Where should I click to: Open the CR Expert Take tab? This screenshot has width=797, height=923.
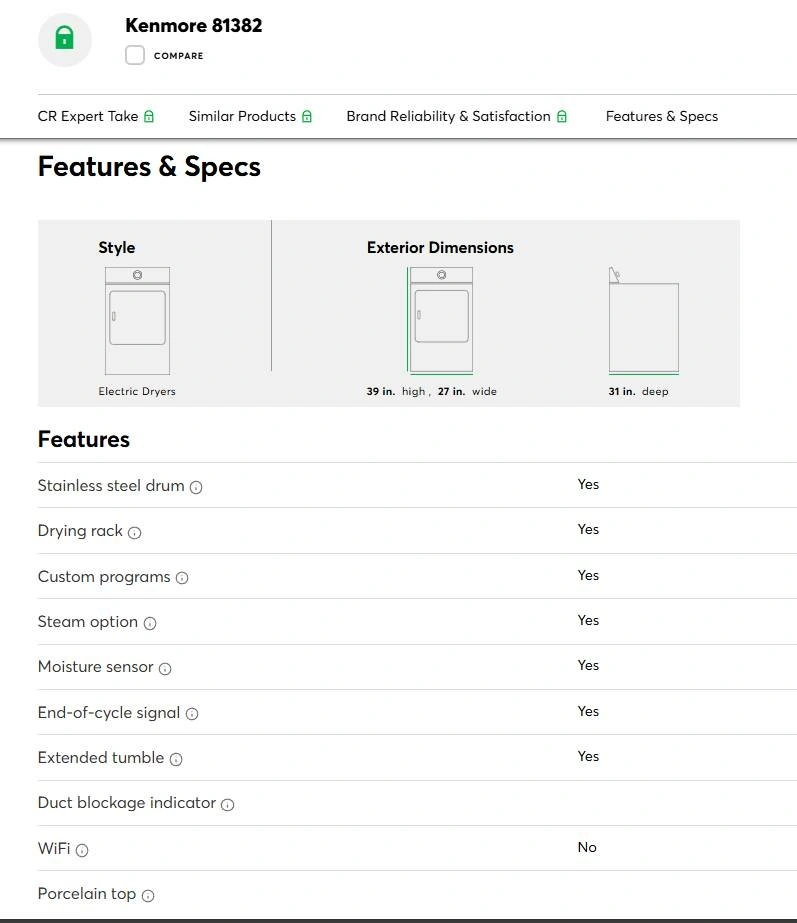coord(96,116)
